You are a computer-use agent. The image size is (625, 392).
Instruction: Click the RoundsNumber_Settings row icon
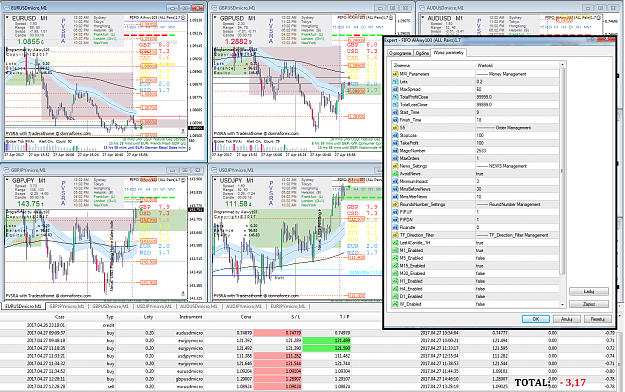point(395,204)
